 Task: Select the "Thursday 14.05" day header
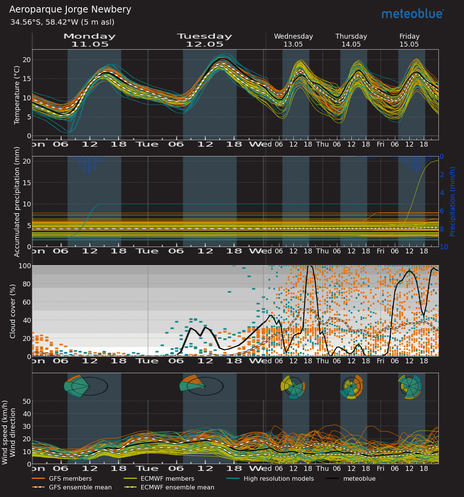[351, 40]
